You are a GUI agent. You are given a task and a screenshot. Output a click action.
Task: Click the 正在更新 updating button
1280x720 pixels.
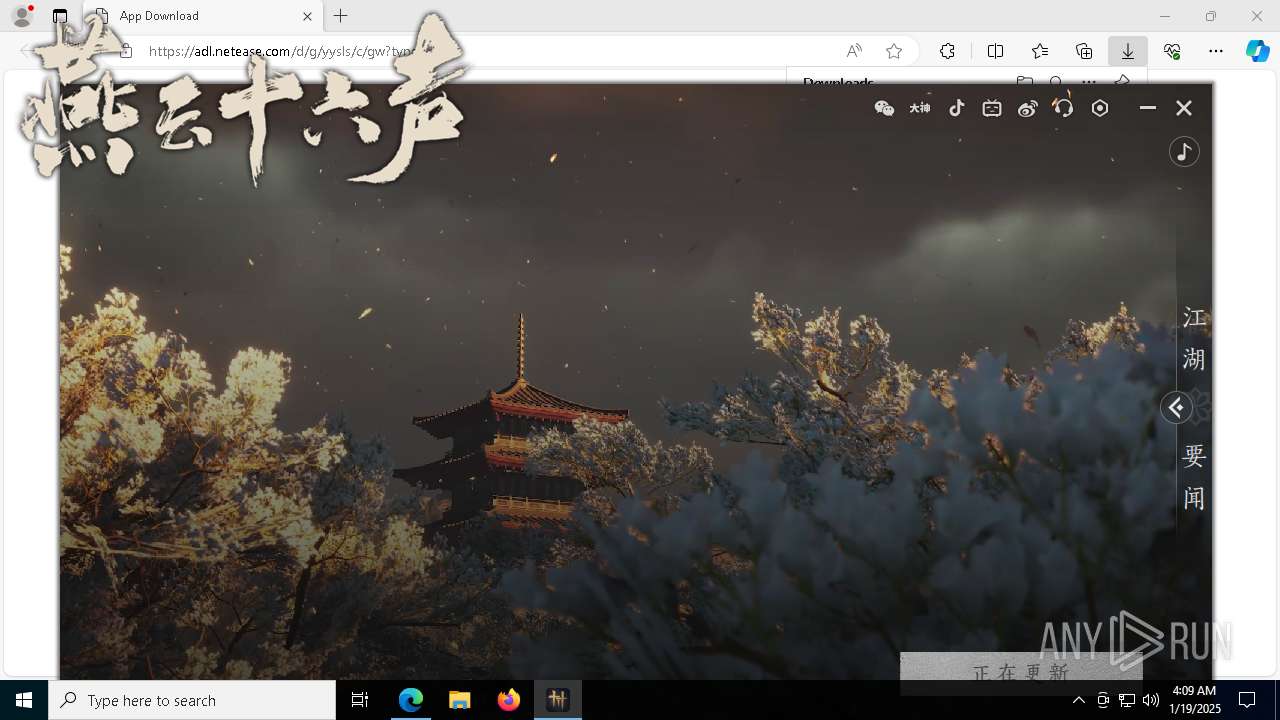(x=1021, y=672)
